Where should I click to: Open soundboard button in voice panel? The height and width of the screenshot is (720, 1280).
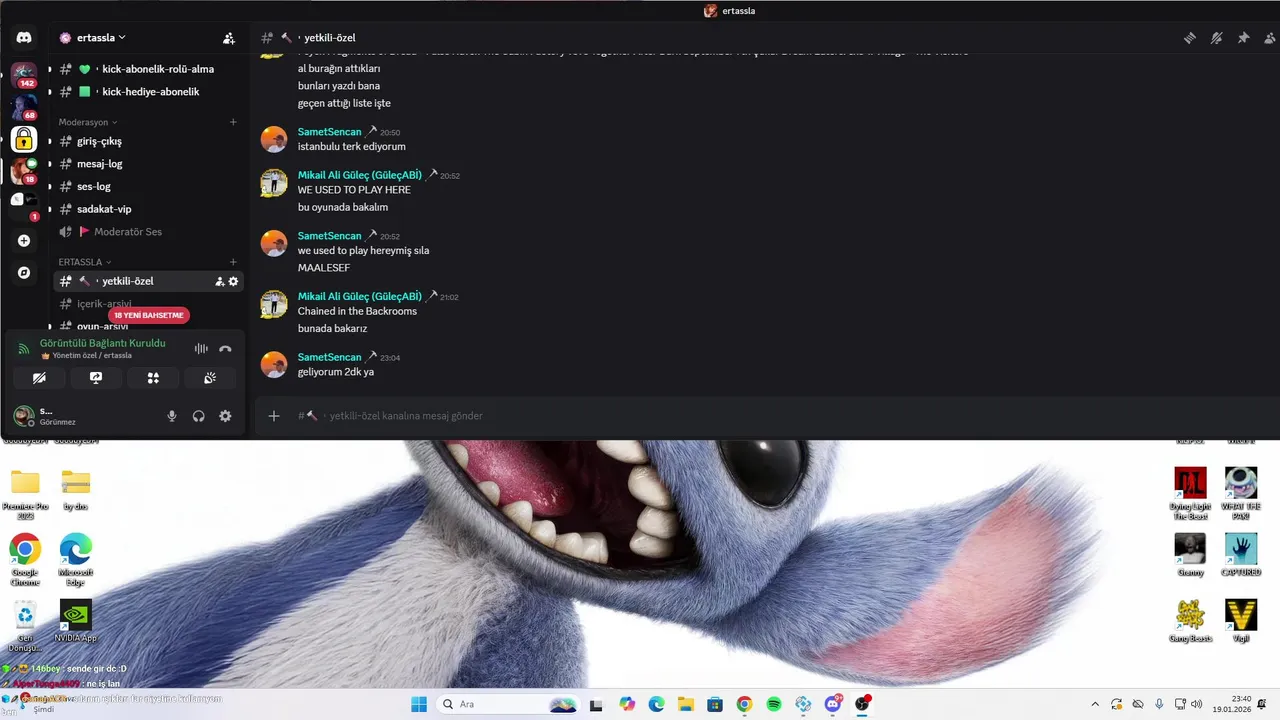pos(210,378)
